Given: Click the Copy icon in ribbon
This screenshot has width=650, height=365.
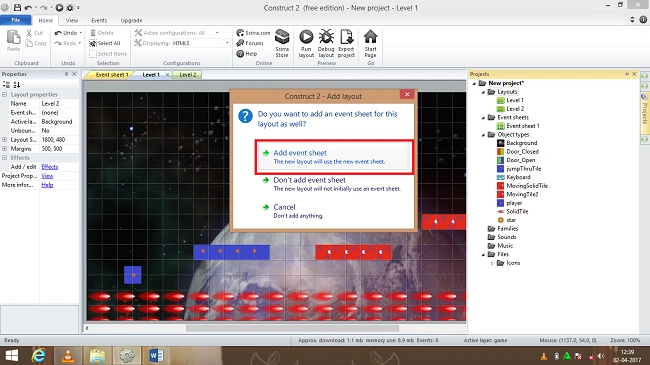Looking at the screenshot, I should (29, 43).
